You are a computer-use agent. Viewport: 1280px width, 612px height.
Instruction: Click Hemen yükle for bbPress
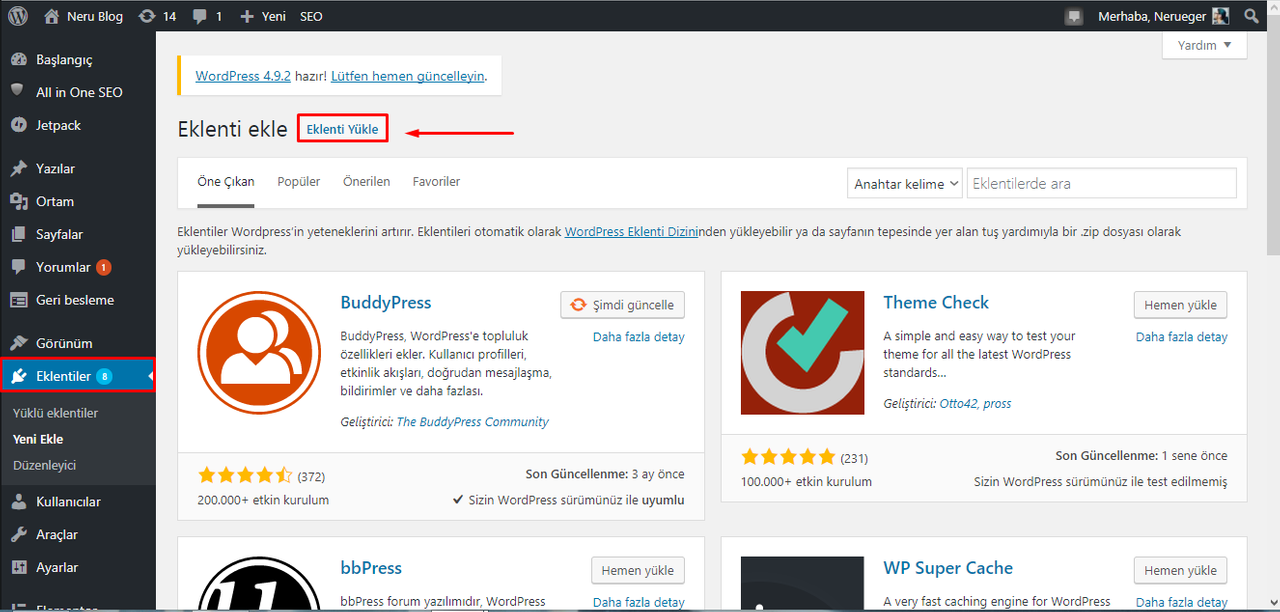point(638,570)
